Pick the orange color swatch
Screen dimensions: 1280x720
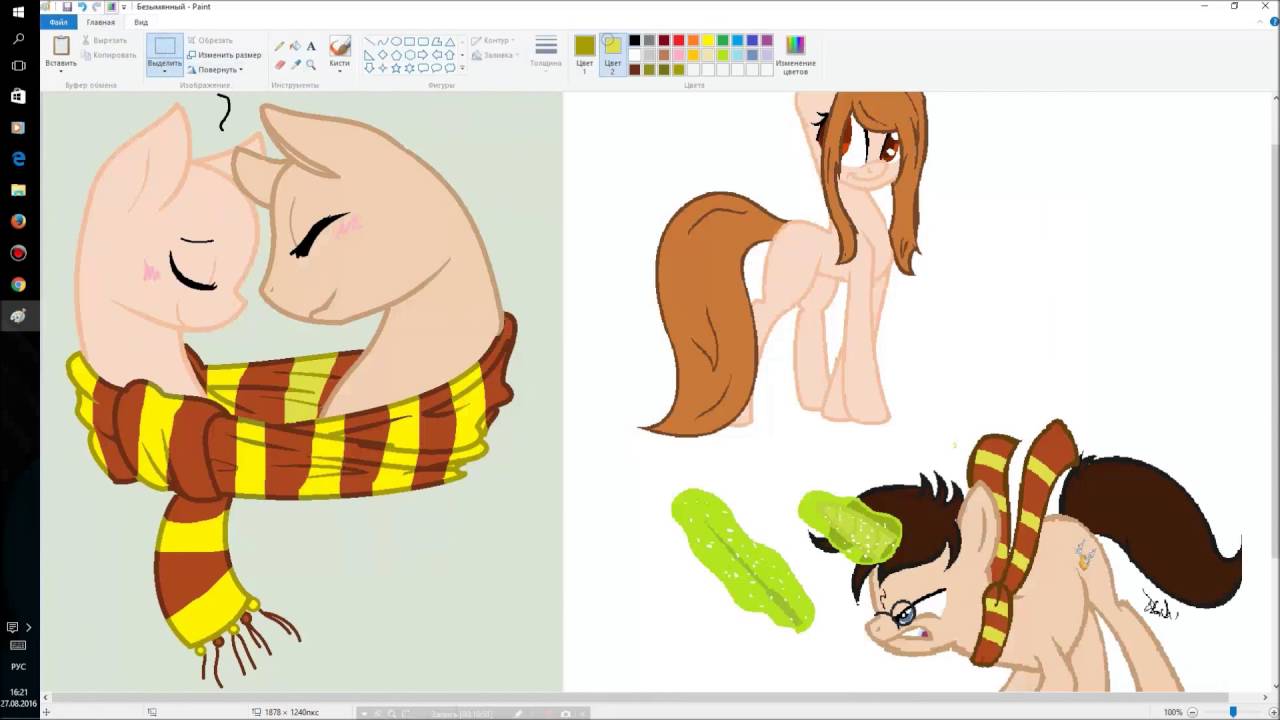[x=693, y=41]
